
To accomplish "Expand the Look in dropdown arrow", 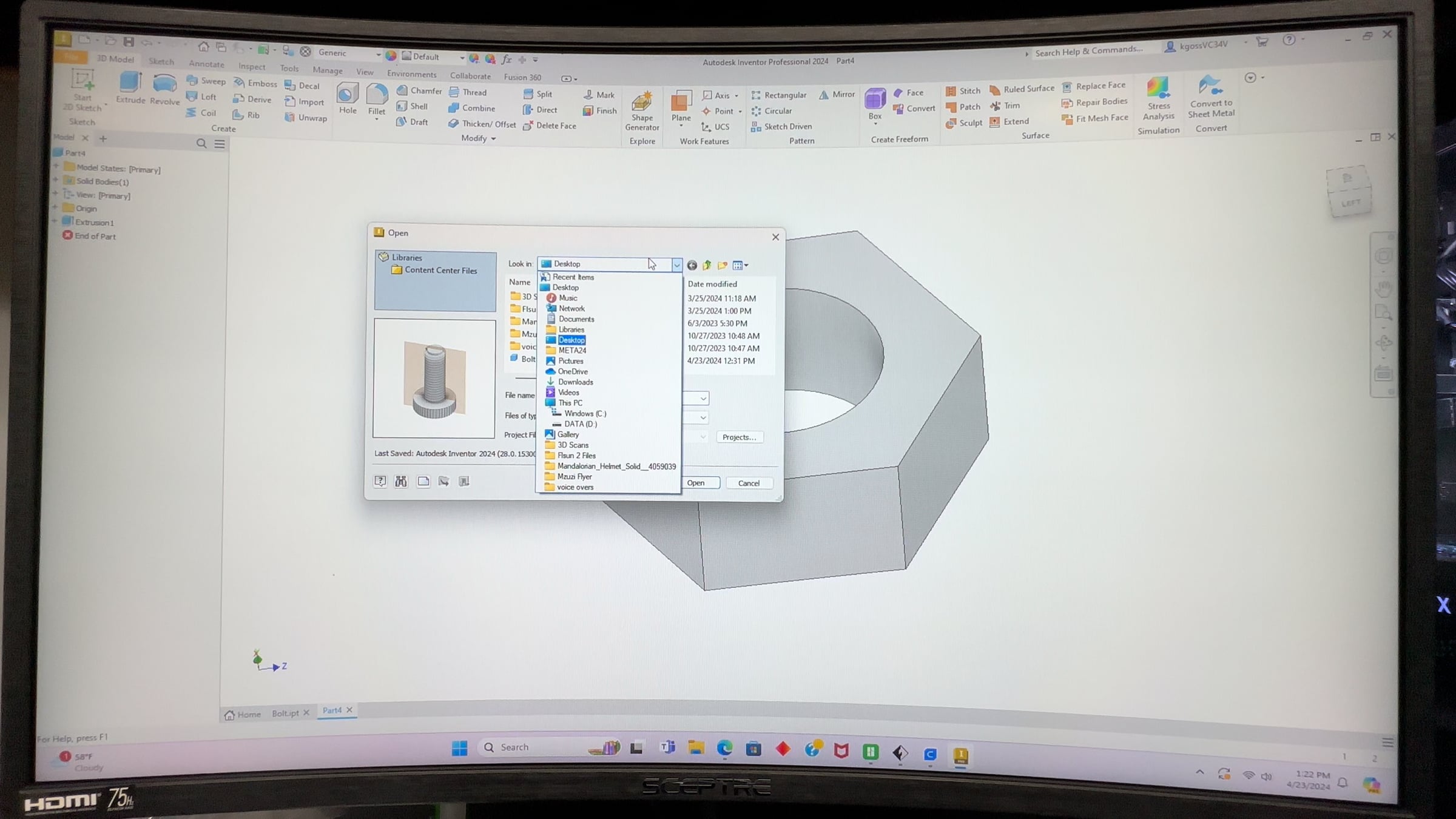I will click(x=676, y=265).
